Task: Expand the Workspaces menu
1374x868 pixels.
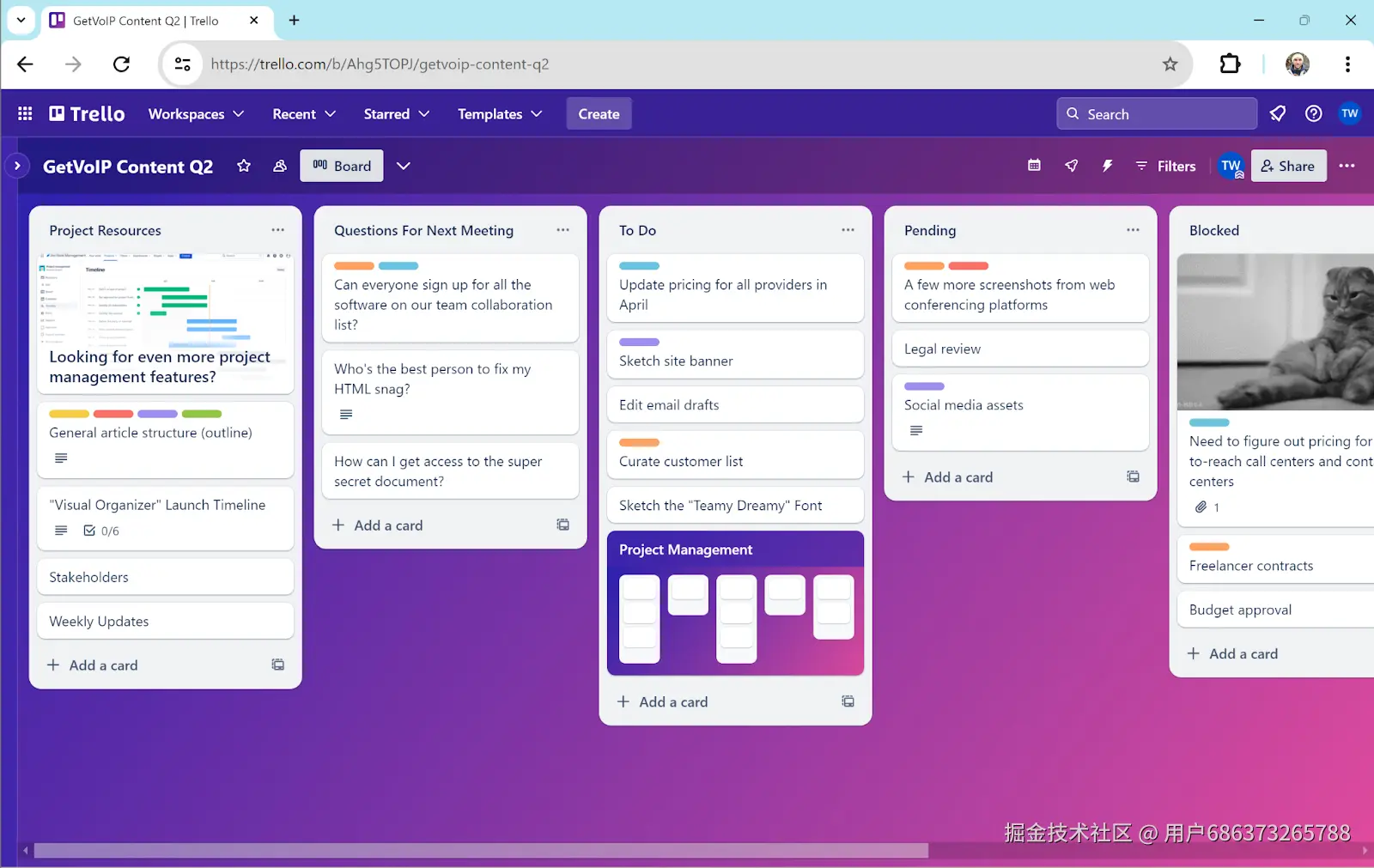Action: click(196, 113)
